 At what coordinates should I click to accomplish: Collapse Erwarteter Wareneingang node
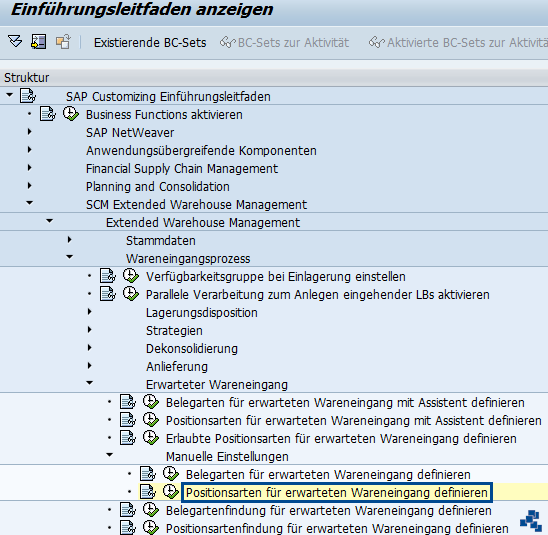pyautogui.click(x=89, y=383)
